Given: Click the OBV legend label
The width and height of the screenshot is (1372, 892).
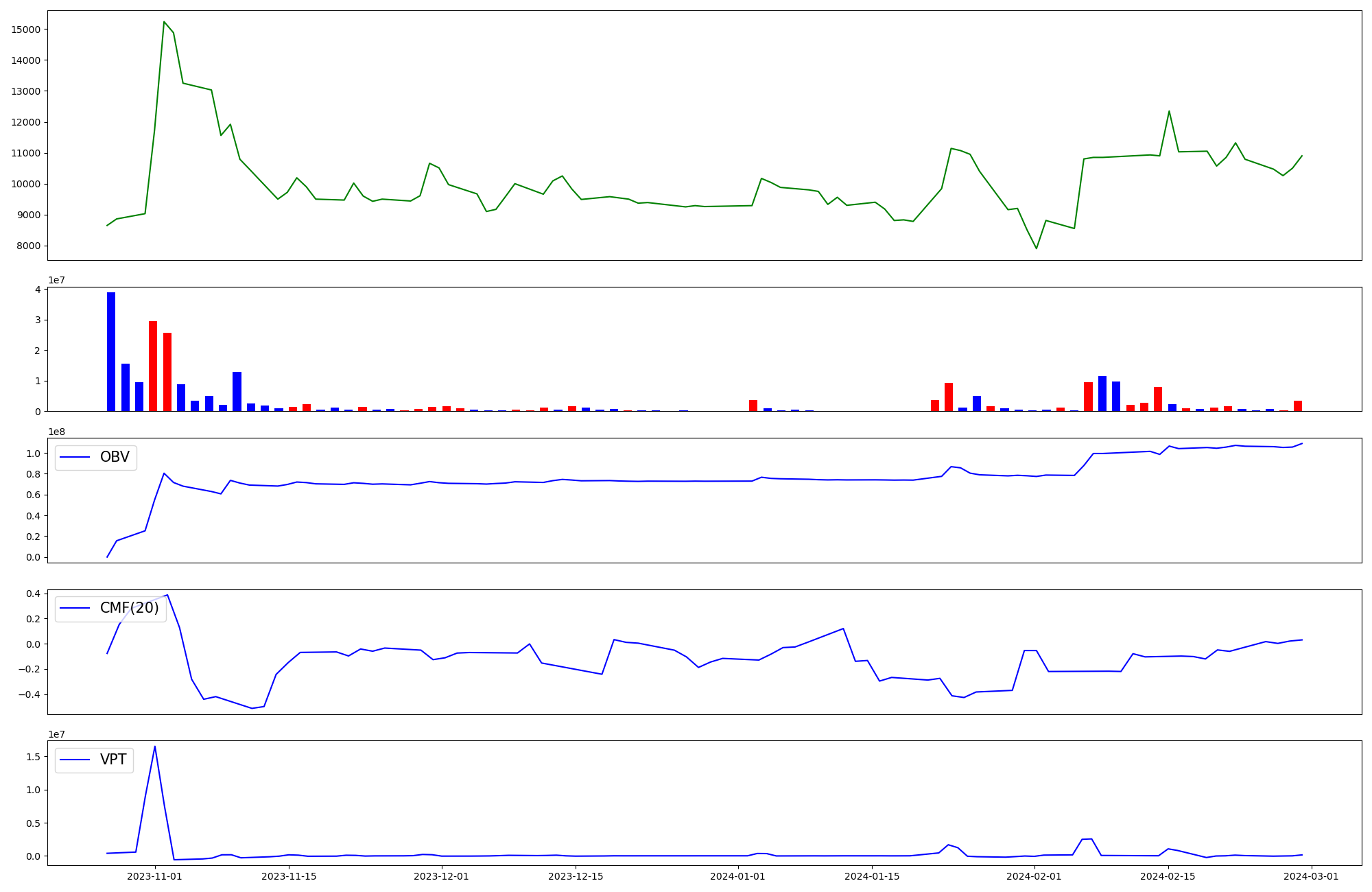Looking at the screenshot, I should (x=115, y=458).
